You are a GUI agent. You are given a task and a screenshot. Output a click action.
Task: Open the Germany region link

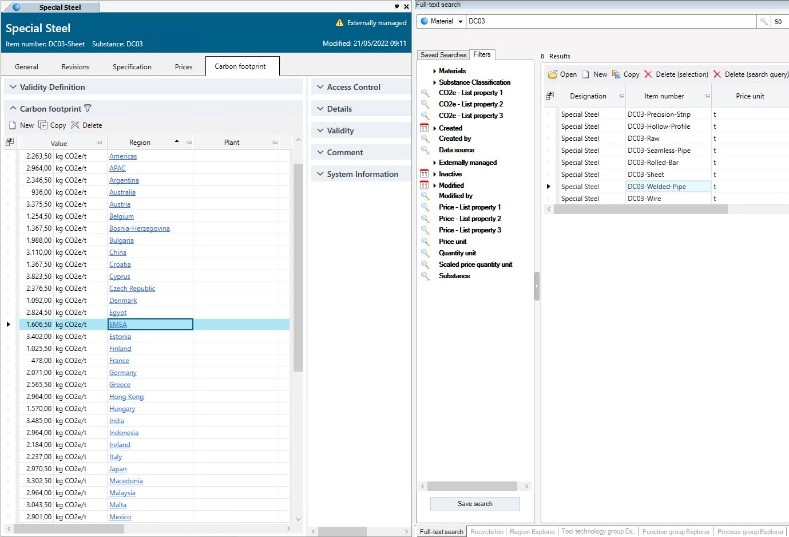[x=123, y=373]
